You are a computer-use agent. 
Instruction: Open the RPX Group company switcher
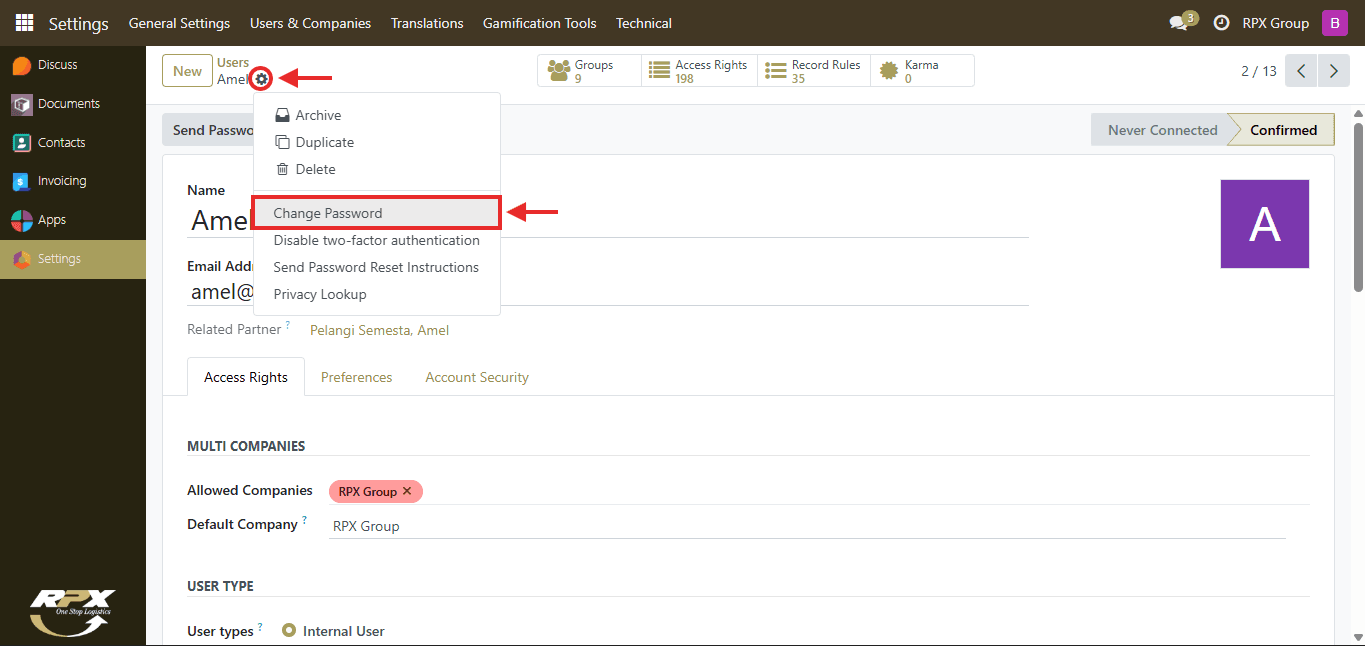click(x=1275, y=23)
